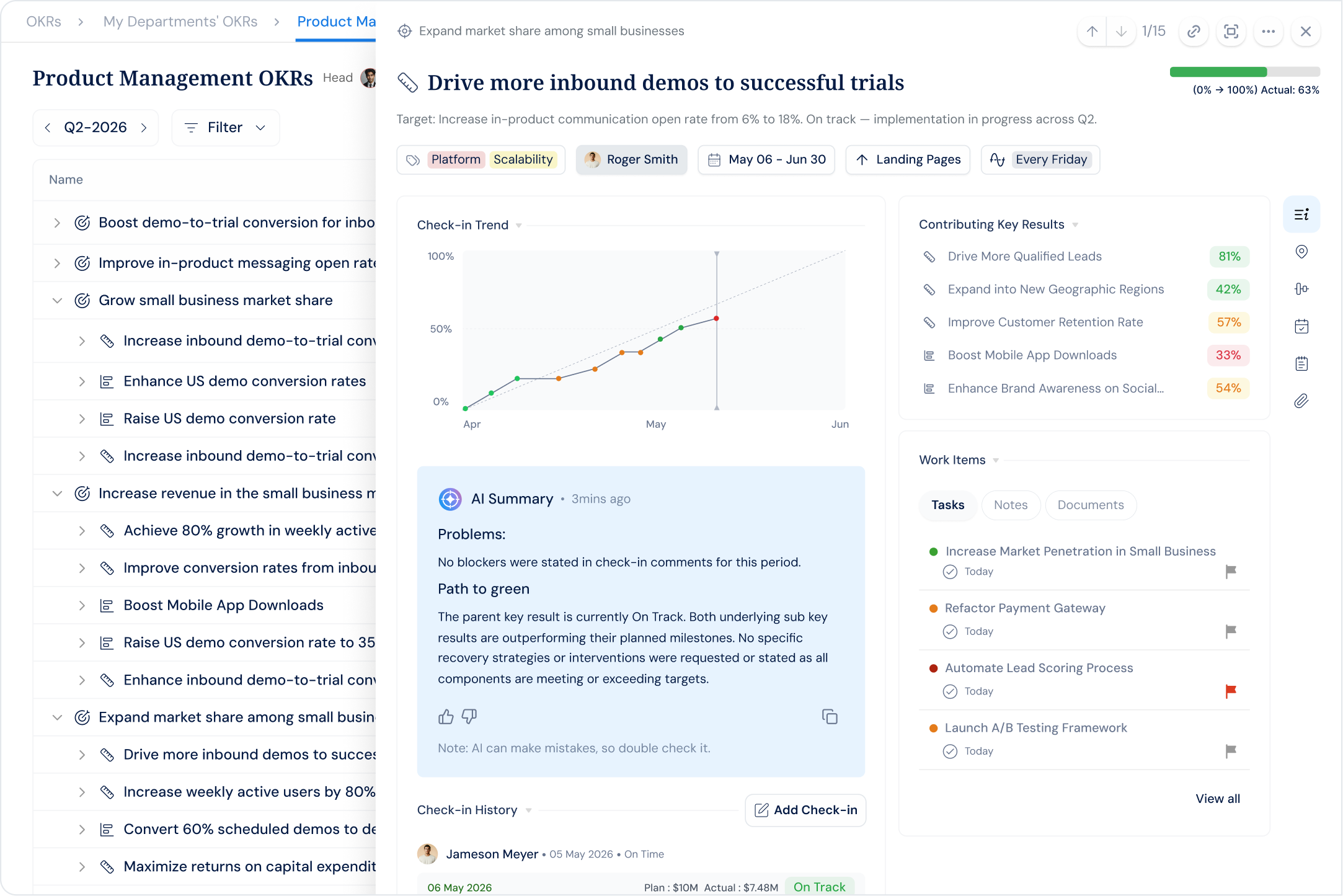Open full-screen expand view icon
This screenshot has width=1343, height=896.
pyautogui.click(x=1231, y=32)
